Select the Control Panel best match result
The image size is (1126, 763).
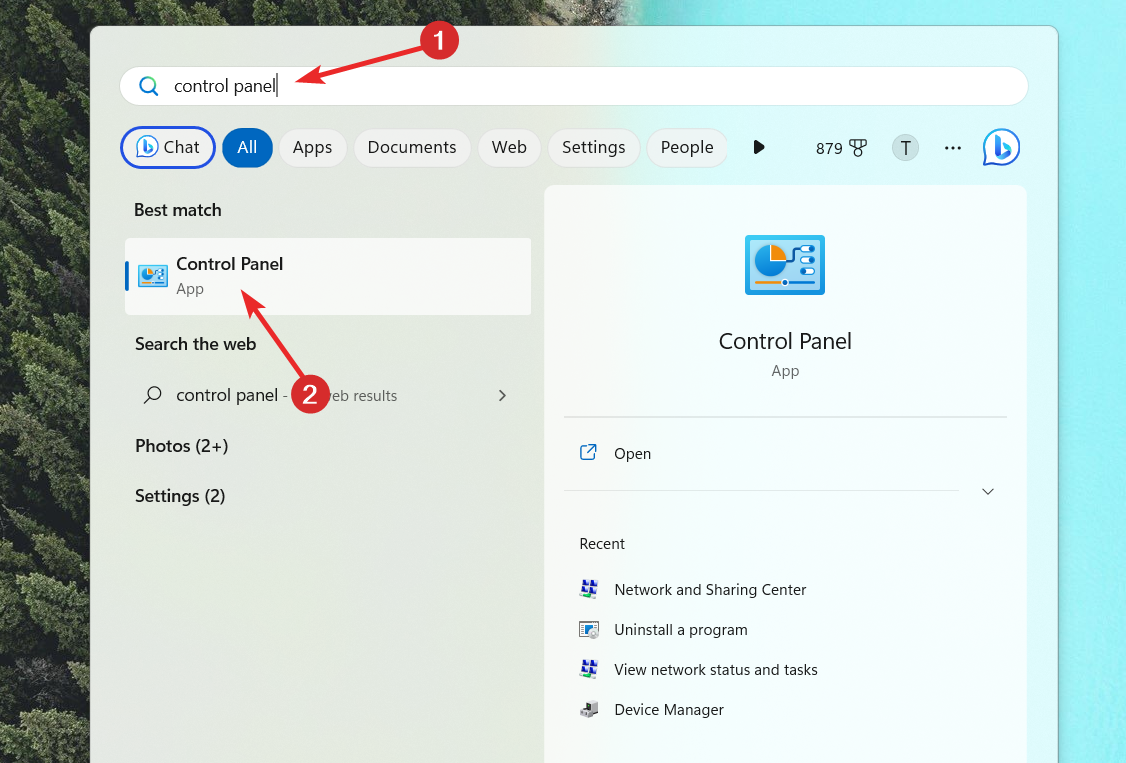(x=328, y=276)
